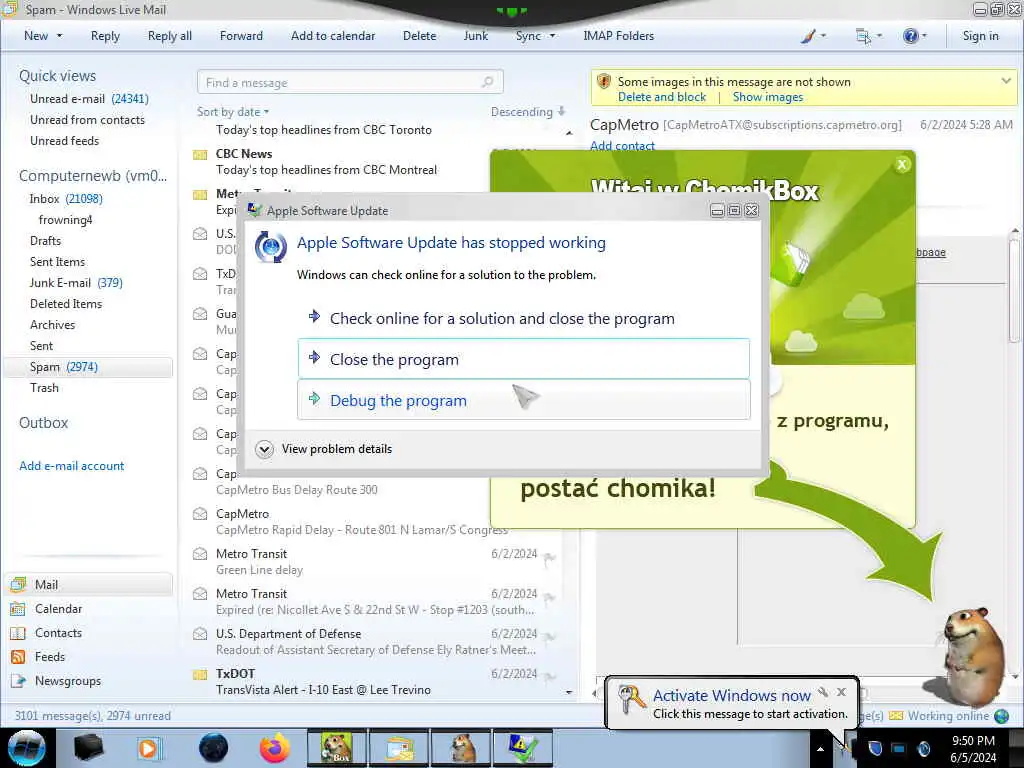Click the Sign in button

(x=980, y=36)
